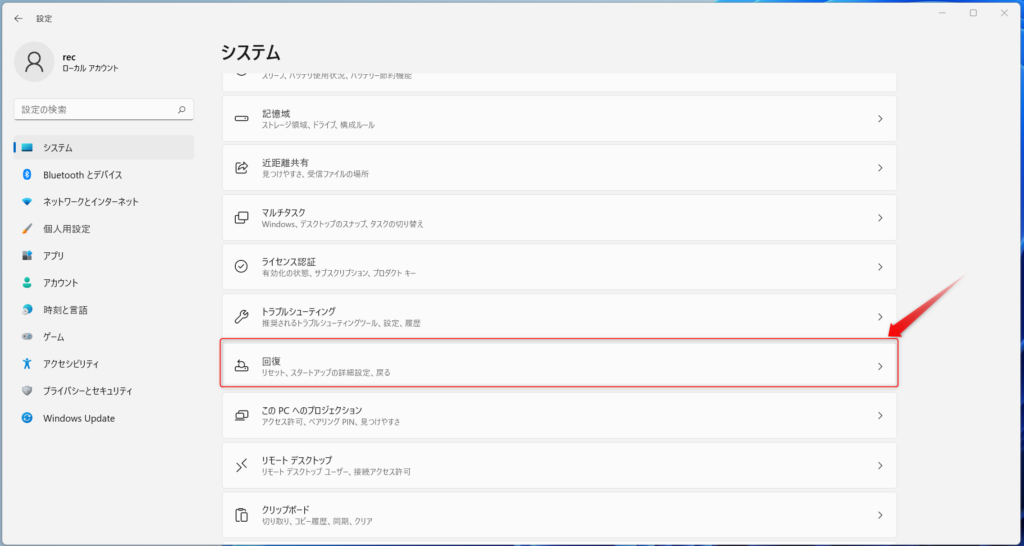Click the プライバシーとセキュリティ shield icon
The image size is (1024, 546).
[27, 391]
